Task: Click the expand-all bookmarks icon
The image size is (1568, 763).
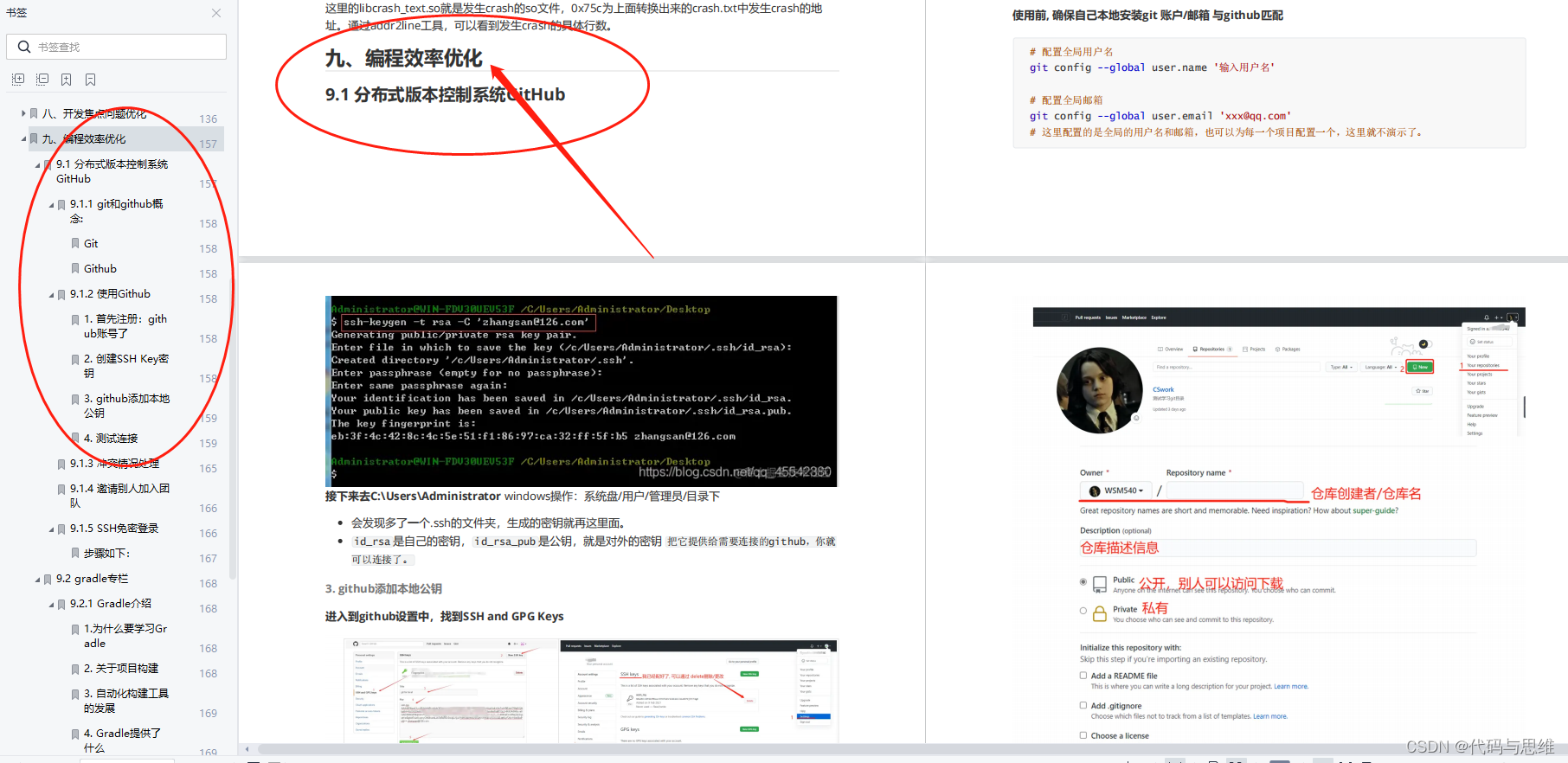Action: coord(18,80)
